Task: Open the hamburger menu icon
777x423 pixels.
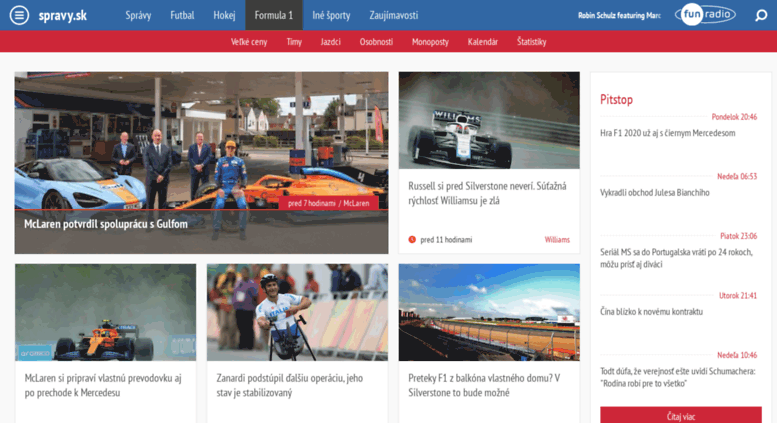Action: [19, 15]
